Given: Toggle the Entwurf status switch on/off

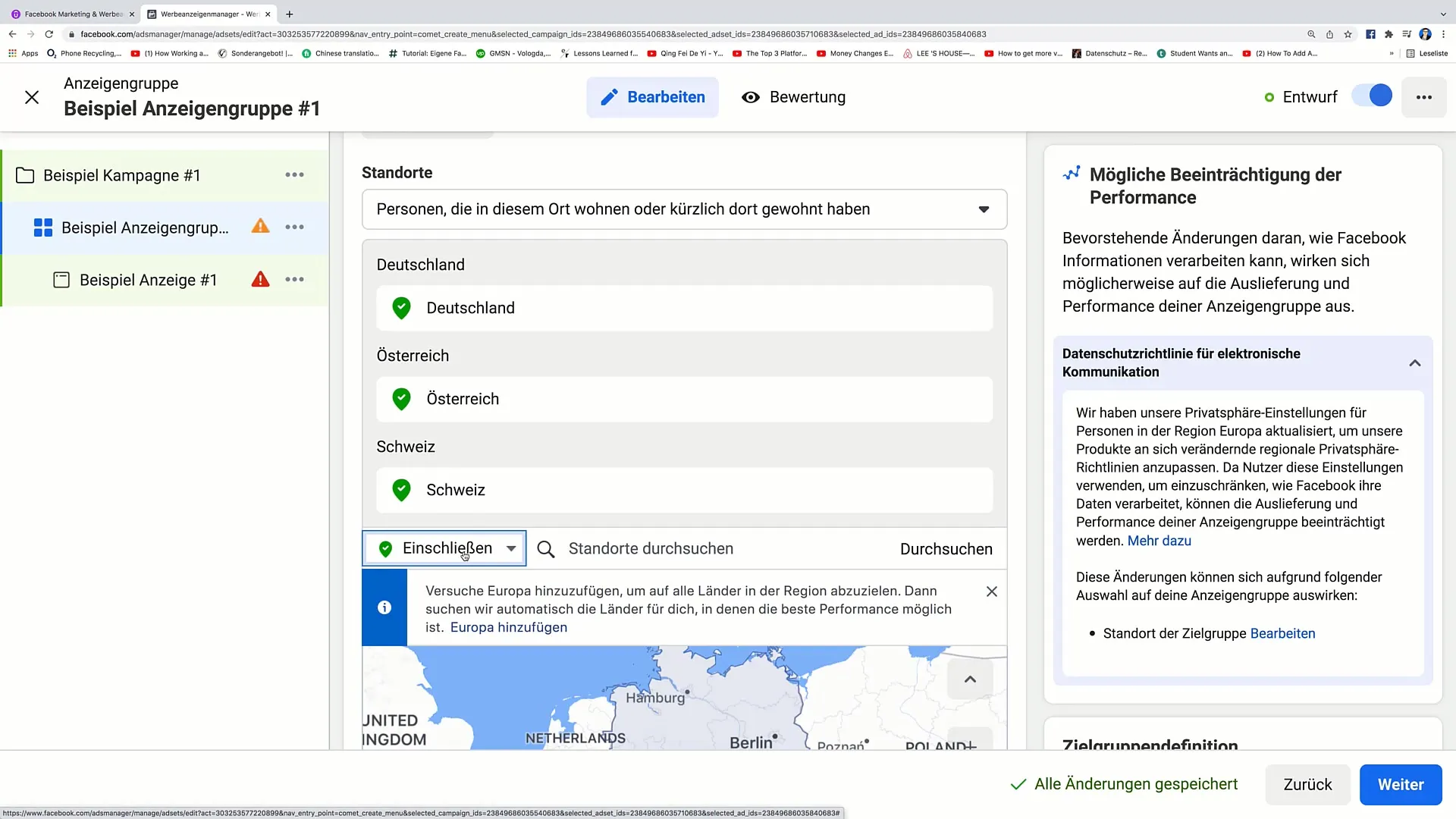Looking at the screenshot, I should tap(1377, 96).
